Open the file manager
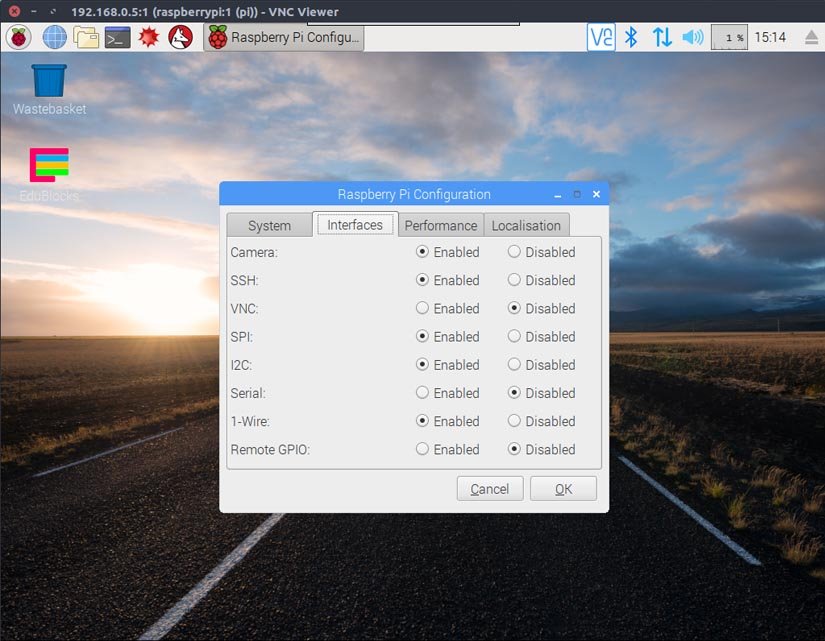825x641 pixels. point(85,37)
